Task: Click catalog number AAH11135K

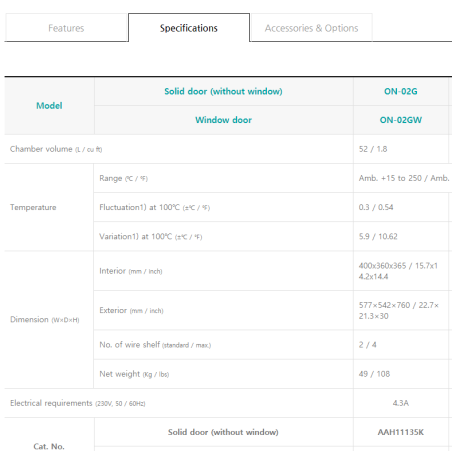Action: 401,432
